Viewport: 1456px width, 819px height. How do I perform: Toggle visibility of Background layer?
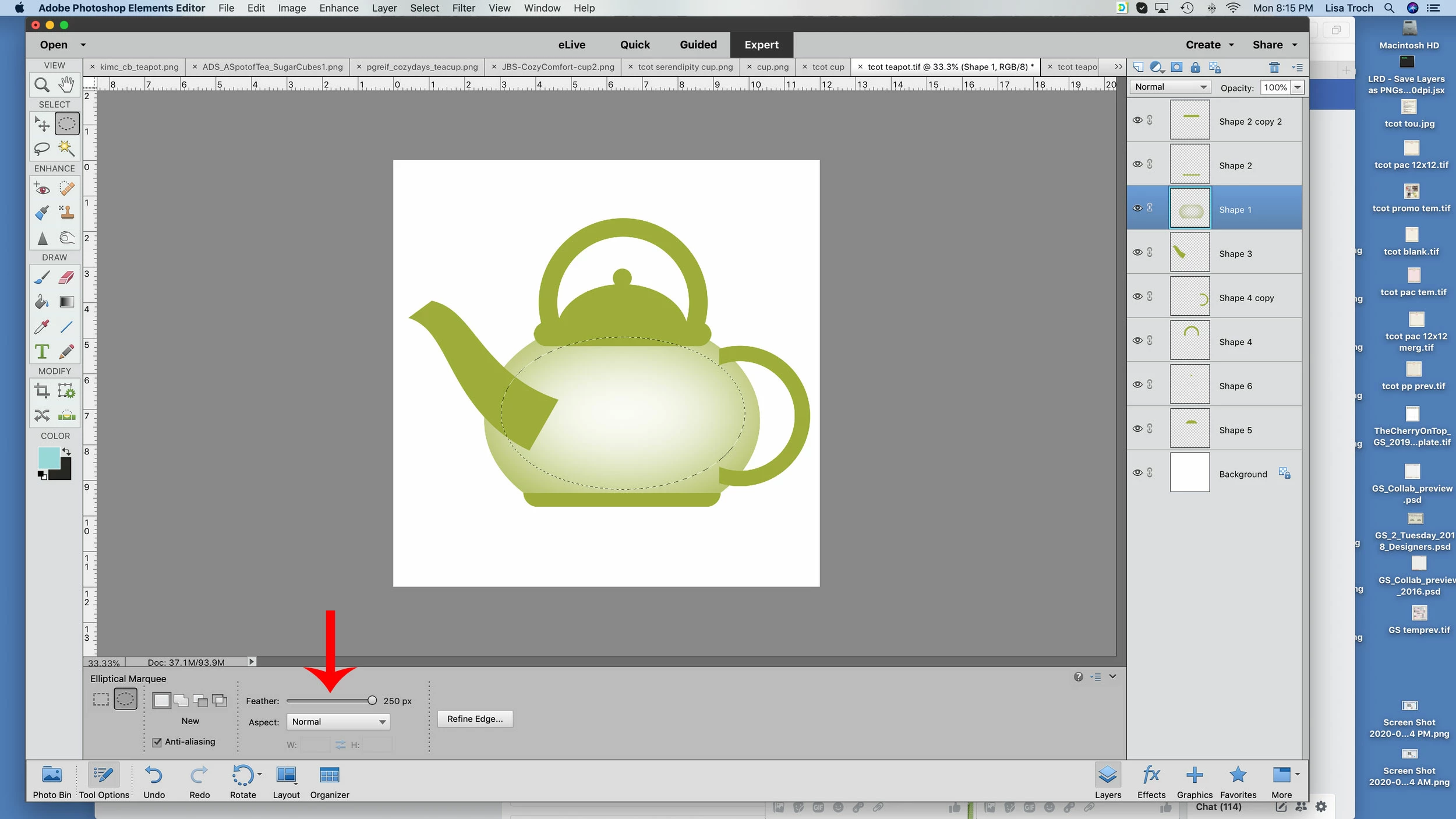[1137, 472]
